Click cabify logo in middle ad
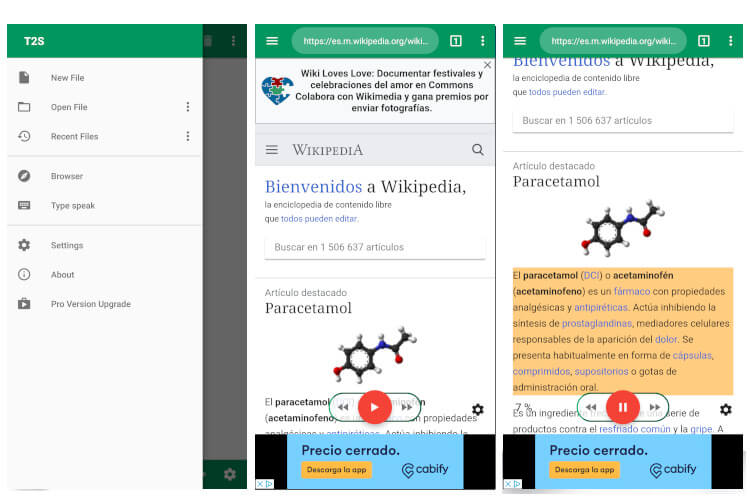 425,470
